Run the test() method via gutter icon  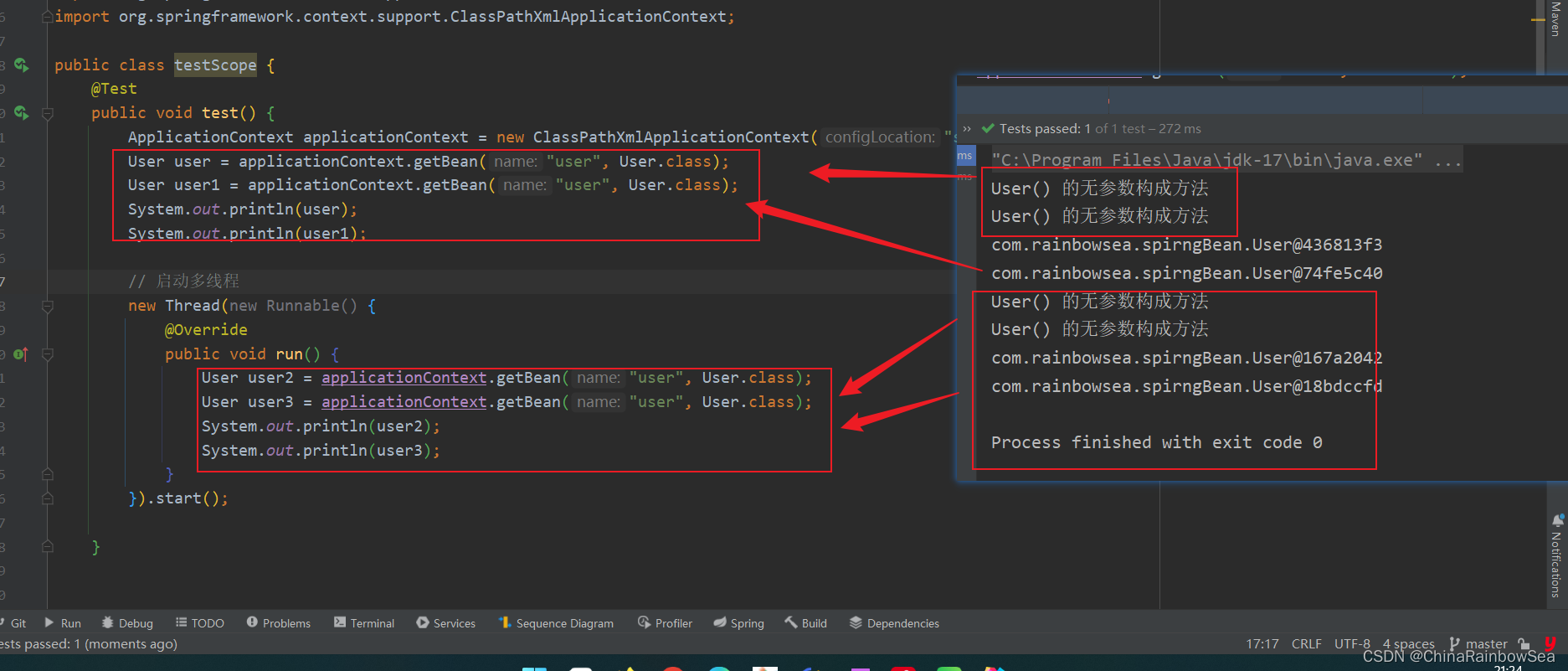tap(22, 113)
